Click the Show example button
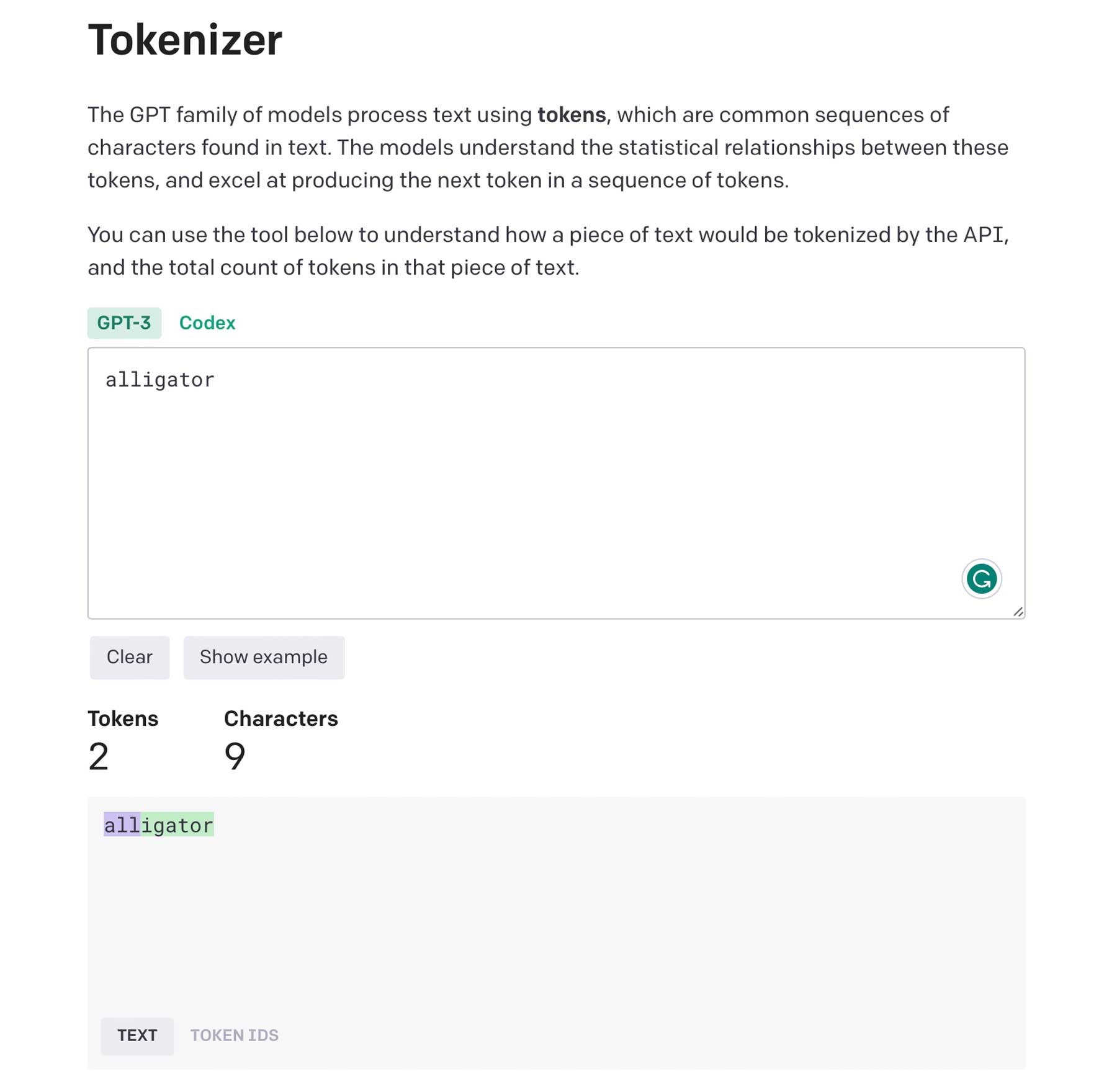1117x1092 pixels. coord(264,657)
